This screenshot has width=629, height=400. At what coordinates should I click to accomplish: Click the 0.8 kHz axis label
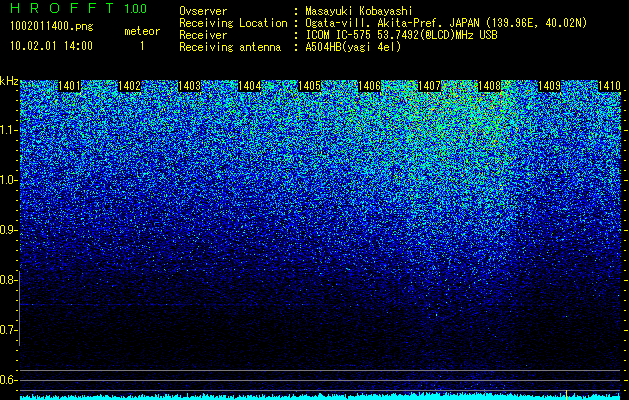pos(8,280)
